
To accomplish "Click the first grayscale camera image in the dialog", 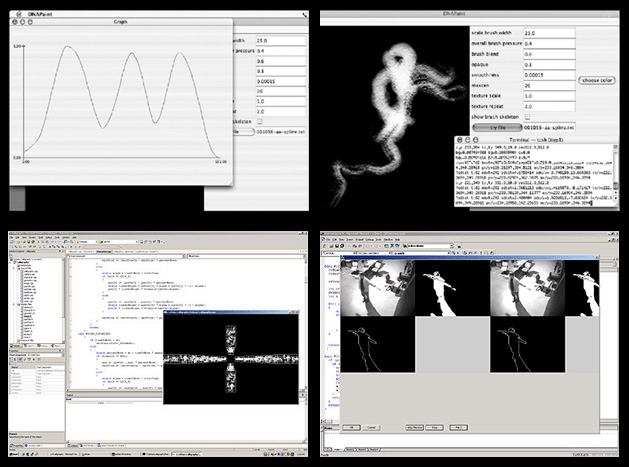I will [x=377, y=288].
